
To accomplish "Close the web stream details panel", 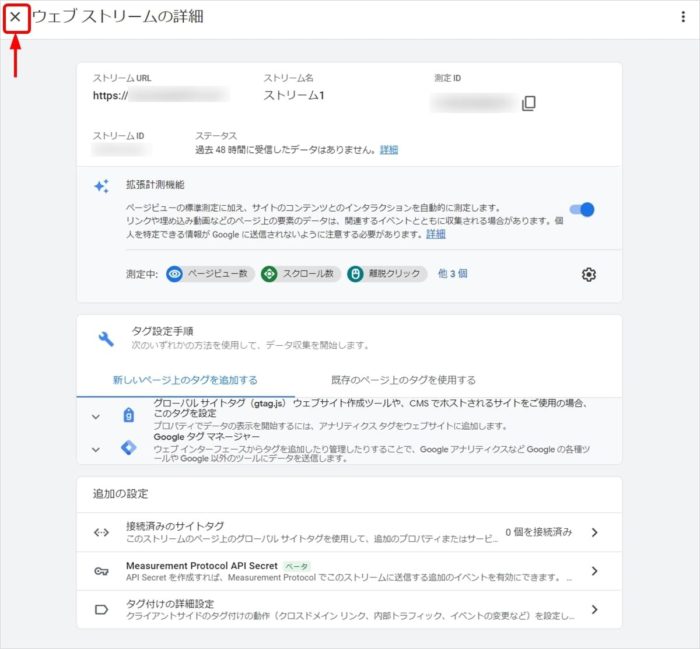I will point(16,17).
